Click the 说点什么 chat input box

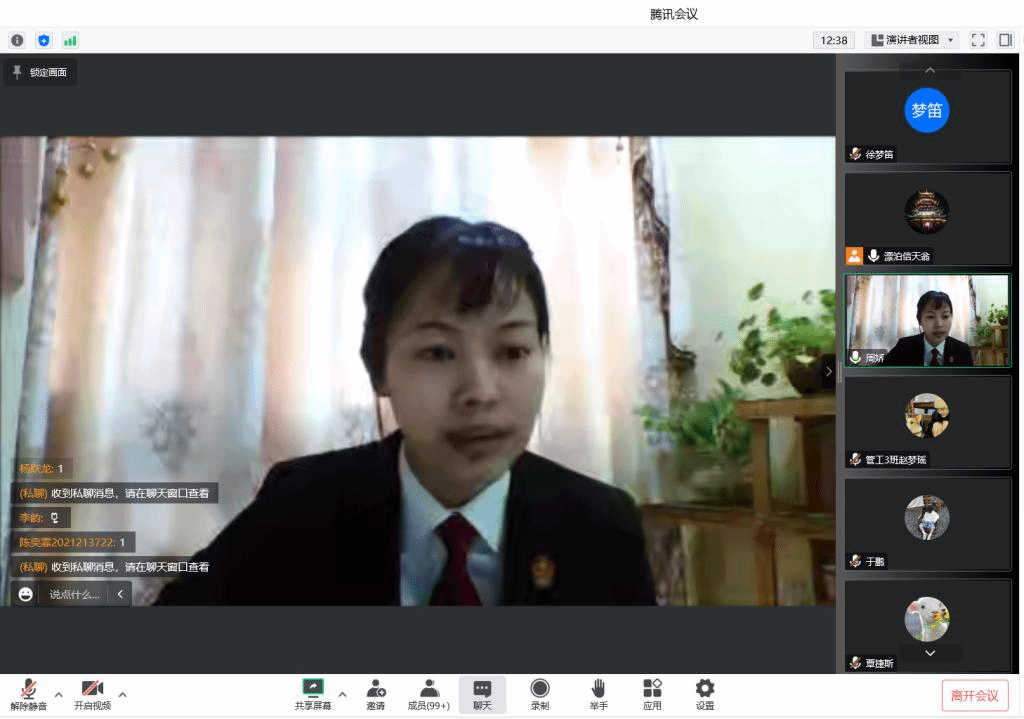pyautogui.click(x=74, y=594)
